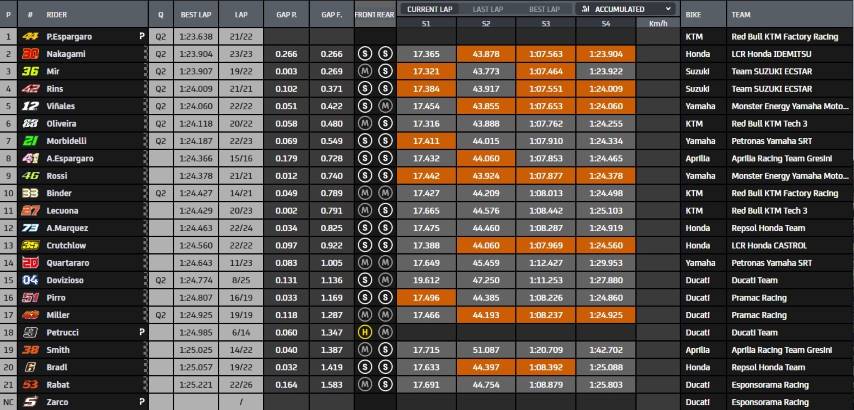The height and width of the screenshot is (410, 854).
Task: Click Petrucci's yellow hard front tyre icon
Action: [364, 333]
